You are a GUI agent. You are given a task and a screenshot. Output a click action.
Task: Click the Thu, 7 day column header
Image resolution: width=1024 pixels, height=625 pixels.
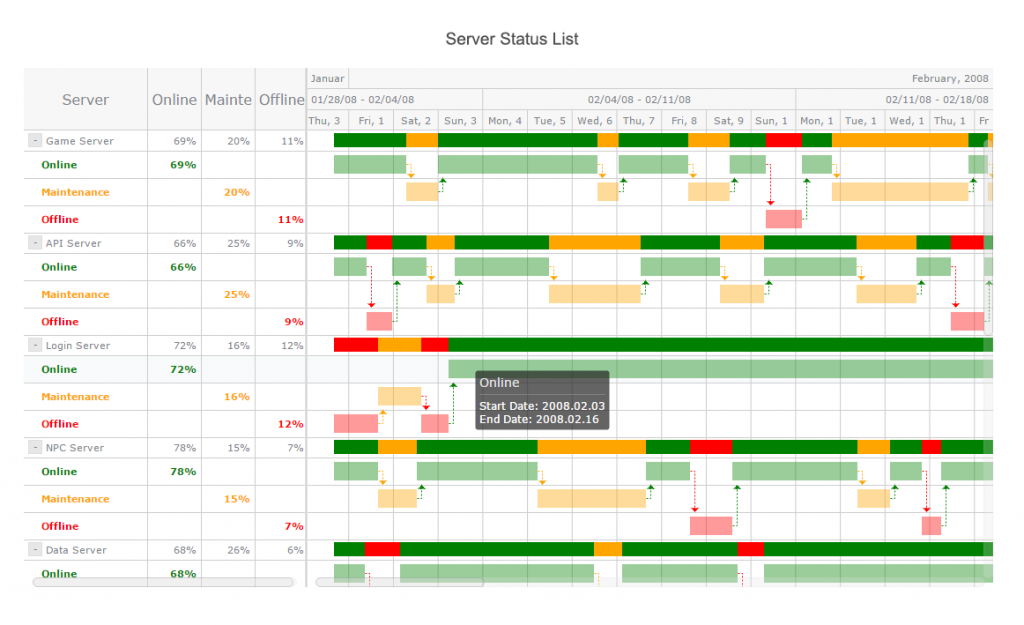[x=638, y=120]
